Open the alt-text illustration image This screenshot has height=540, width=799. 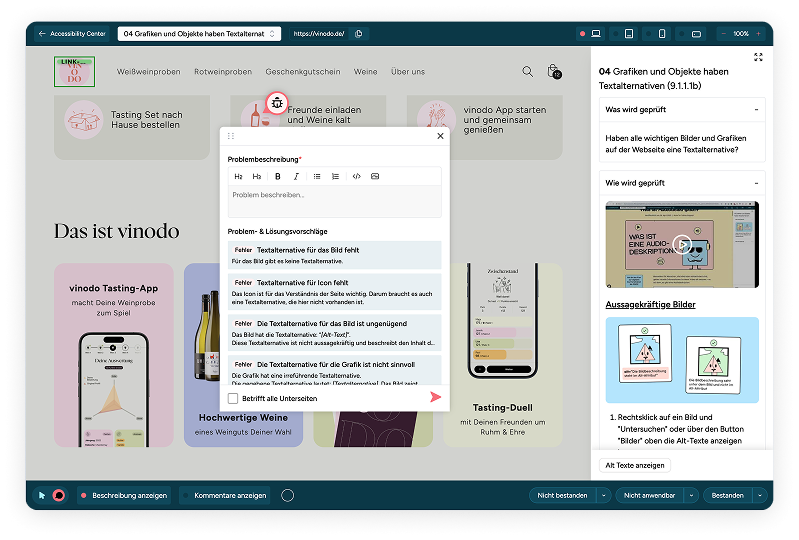682,360
